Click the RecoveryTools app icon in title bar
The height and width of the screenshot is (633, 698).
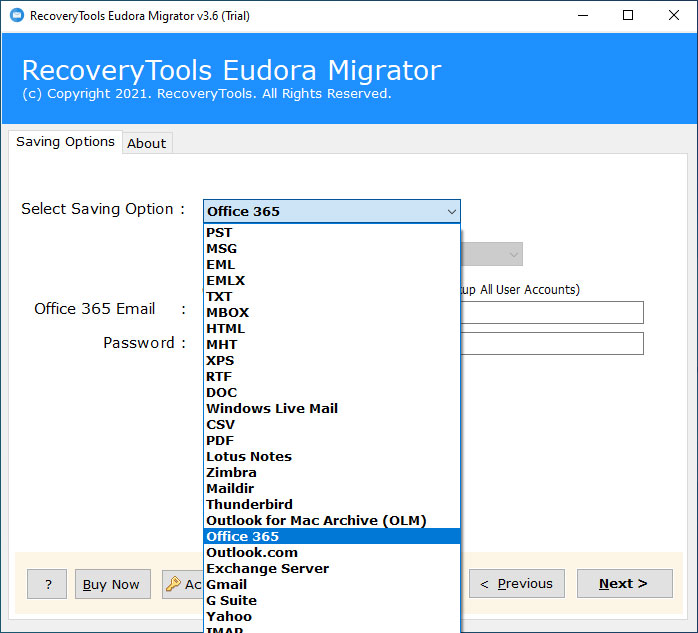[17, 16]
